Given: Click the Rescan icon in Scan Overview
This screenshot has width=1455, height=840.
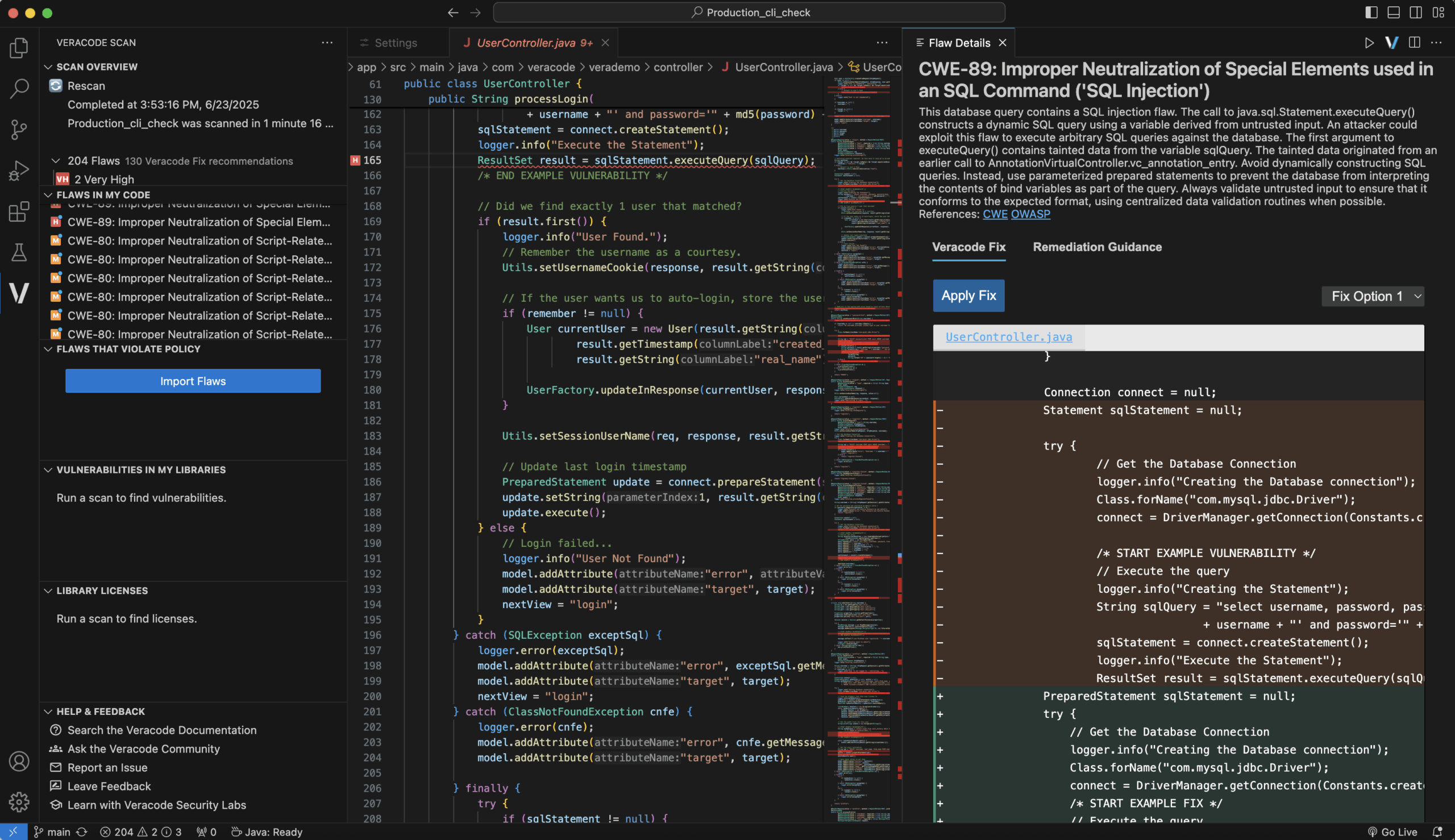Looking at the screenshot, I should tap(56, 86).
